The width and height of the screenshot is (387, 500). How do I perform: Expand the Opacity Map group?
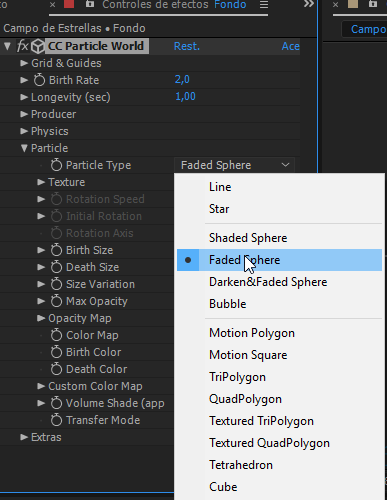coord(41,318)
